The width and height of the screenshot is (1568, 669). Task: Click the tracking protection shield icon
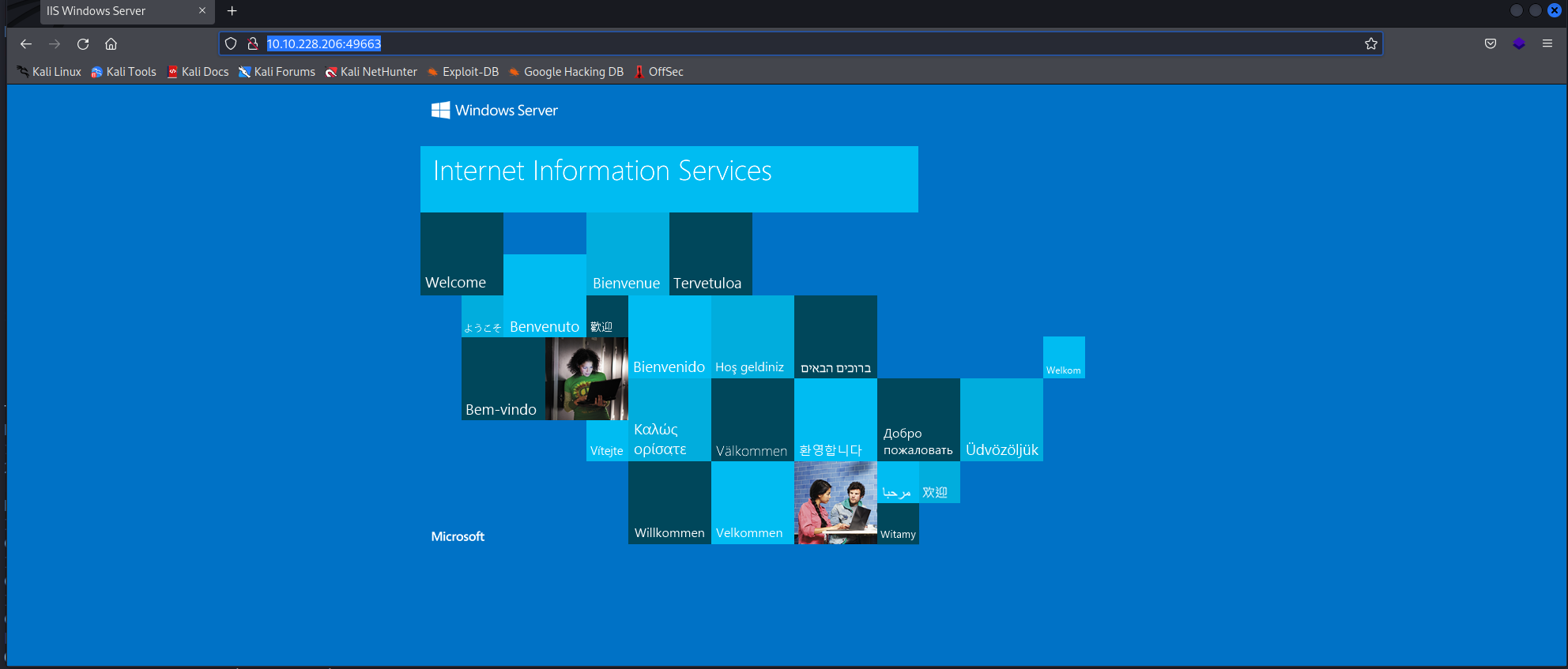[231, 44]
